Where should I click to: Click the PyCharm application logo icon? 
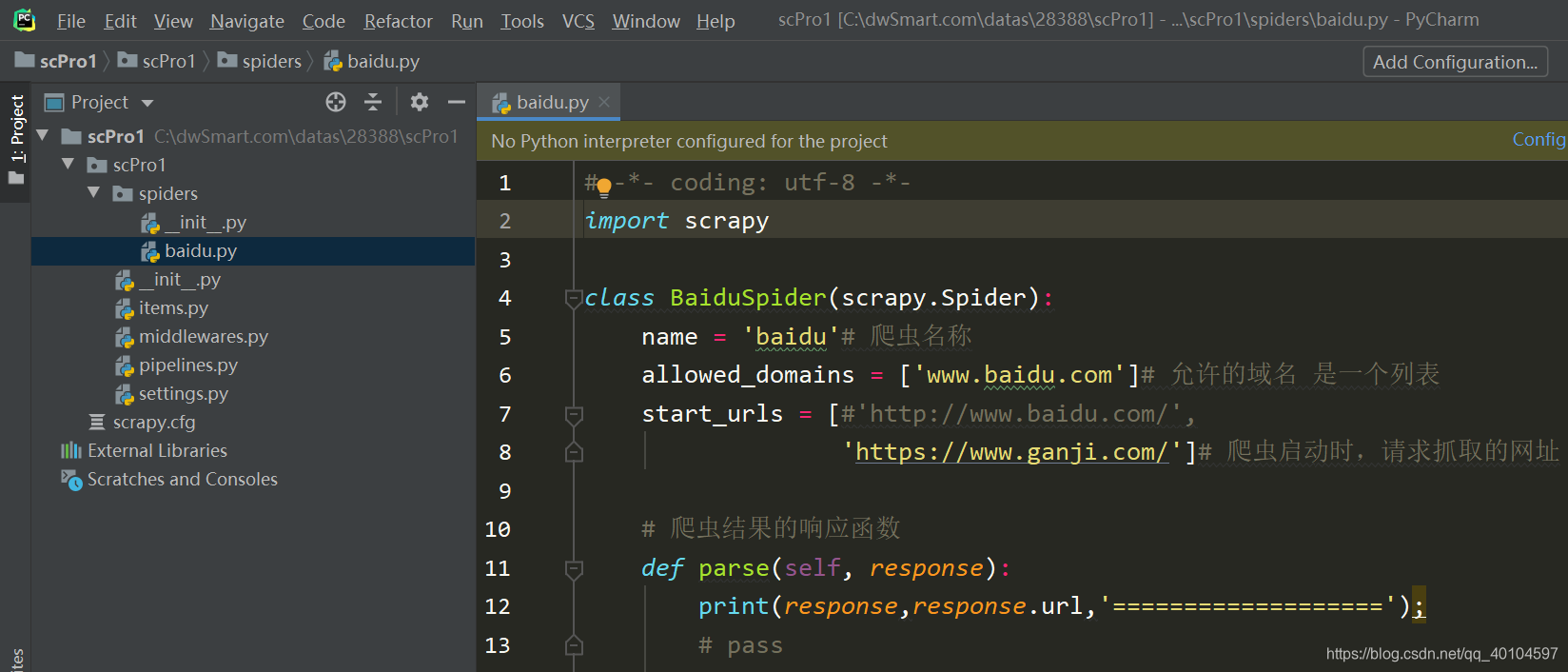(x=25, y=20)
